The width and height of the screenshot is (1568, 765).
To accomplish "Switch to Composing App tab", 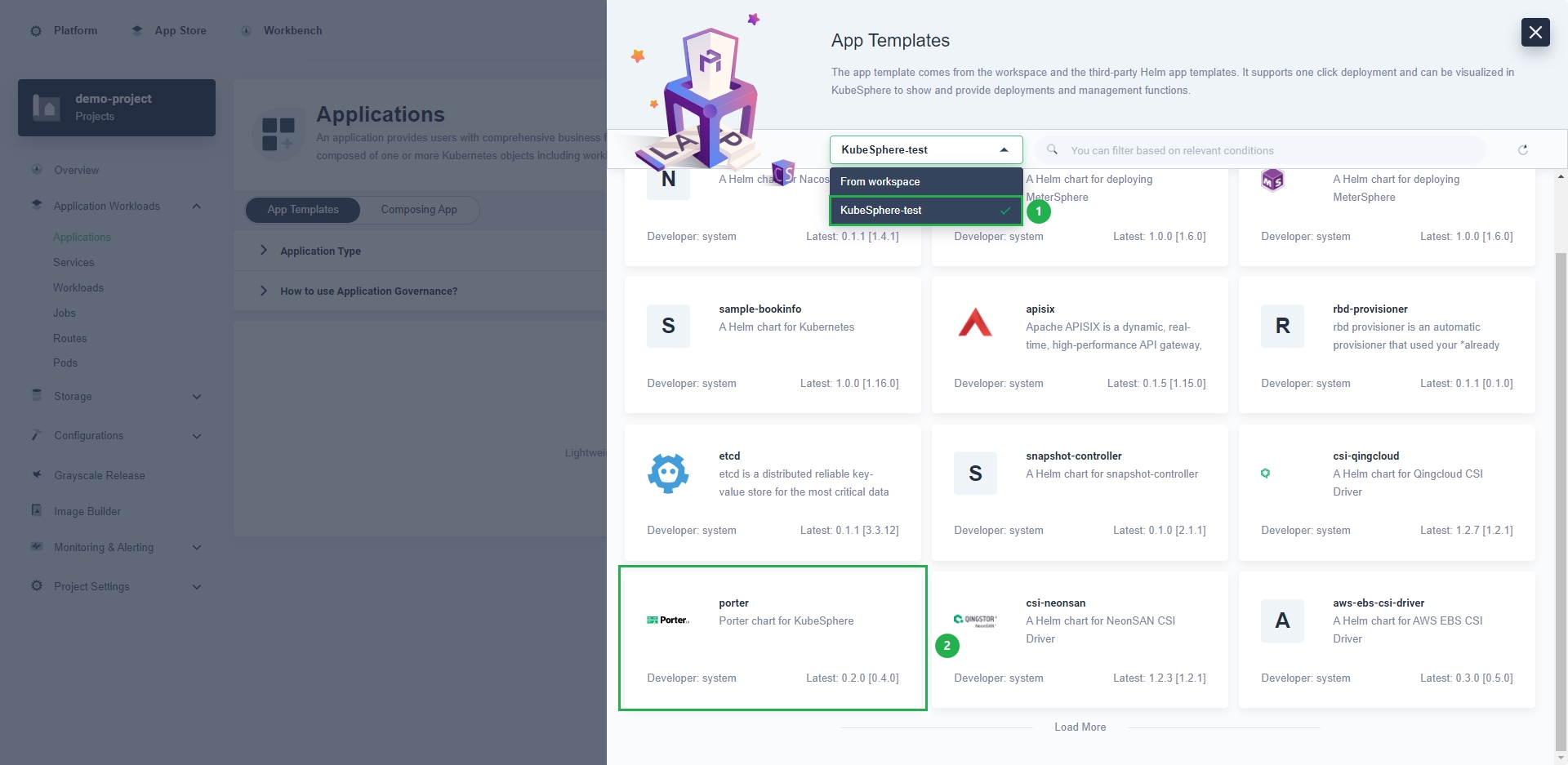I will (x=419, y=210).
